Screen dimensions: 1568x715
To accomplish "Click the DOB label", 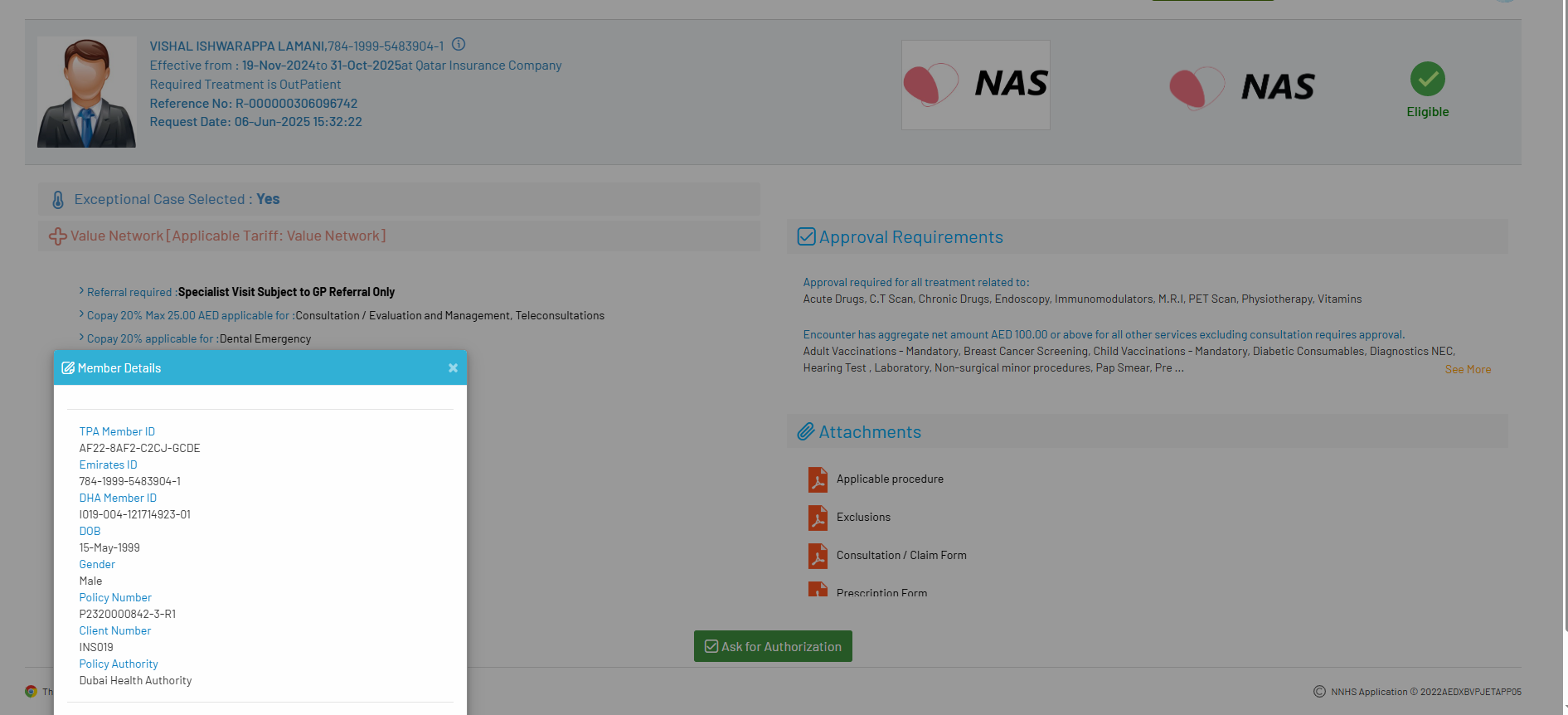I will (x=90, y=531).
